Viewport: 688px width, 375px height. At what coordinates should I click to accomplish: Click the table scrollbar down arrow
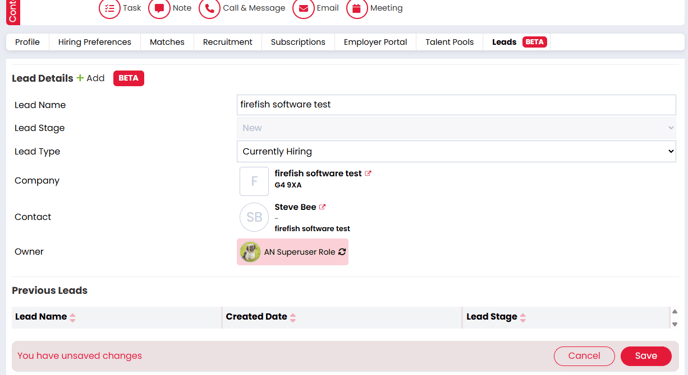[x=674, y=325]
